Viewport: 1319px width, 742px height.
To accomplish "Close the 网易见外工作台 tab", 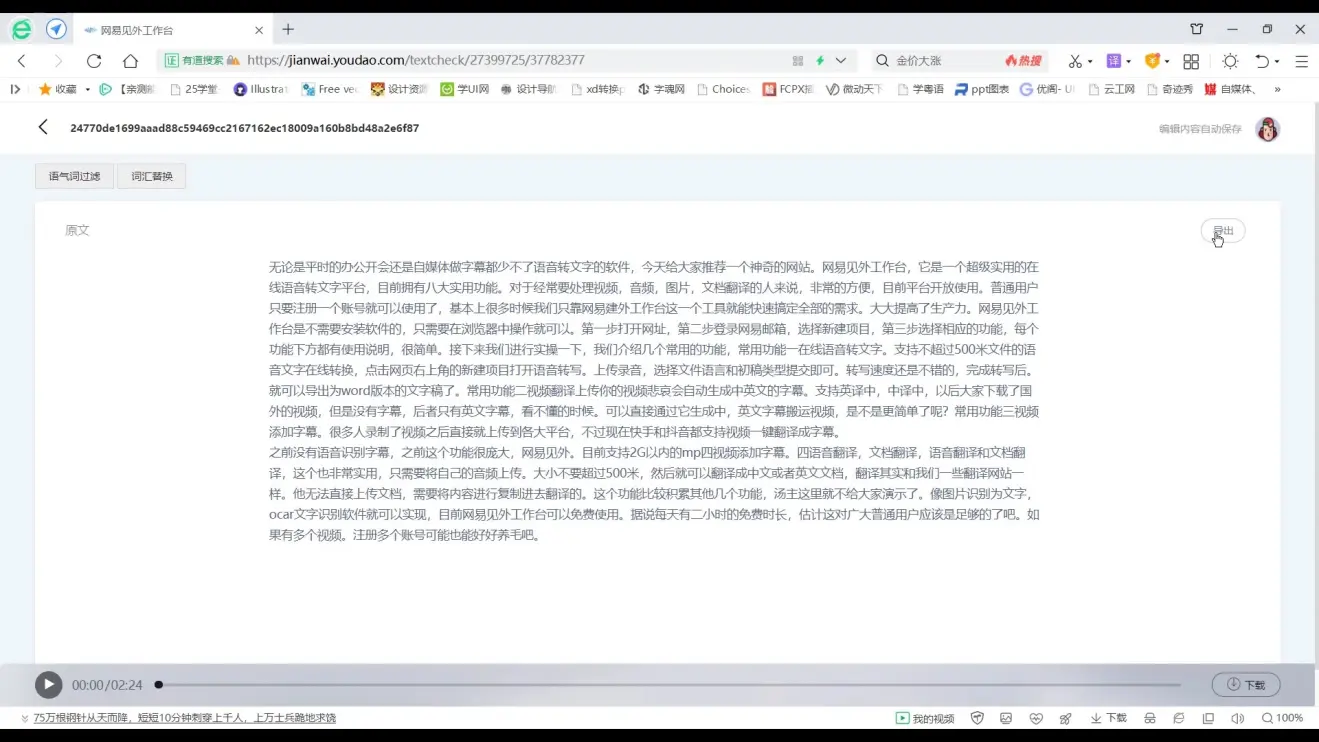I will [x=260, y=30].
